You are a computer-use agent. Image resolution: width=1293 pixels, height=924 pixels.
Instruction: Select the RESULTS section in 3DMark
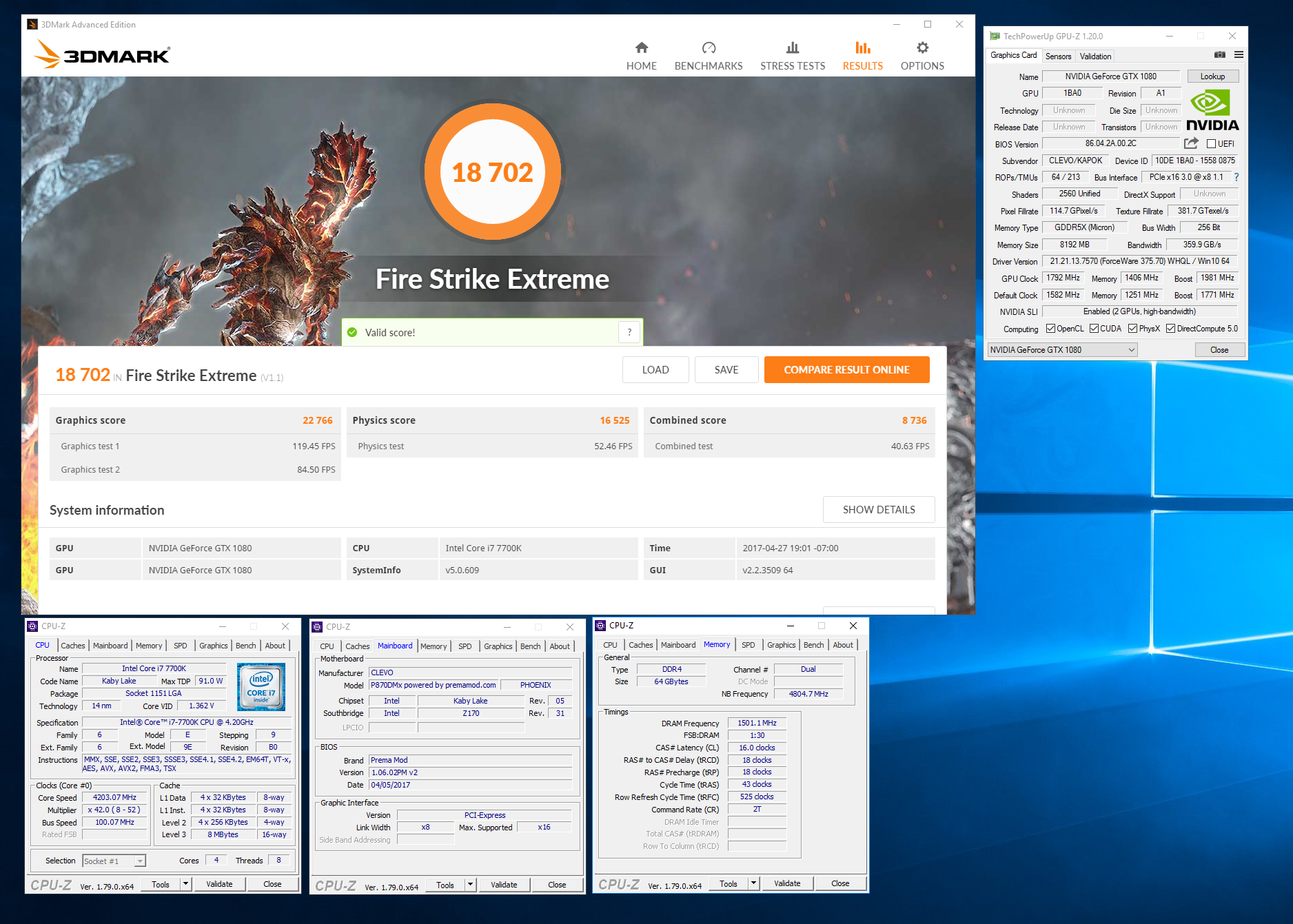pos(862,56)
